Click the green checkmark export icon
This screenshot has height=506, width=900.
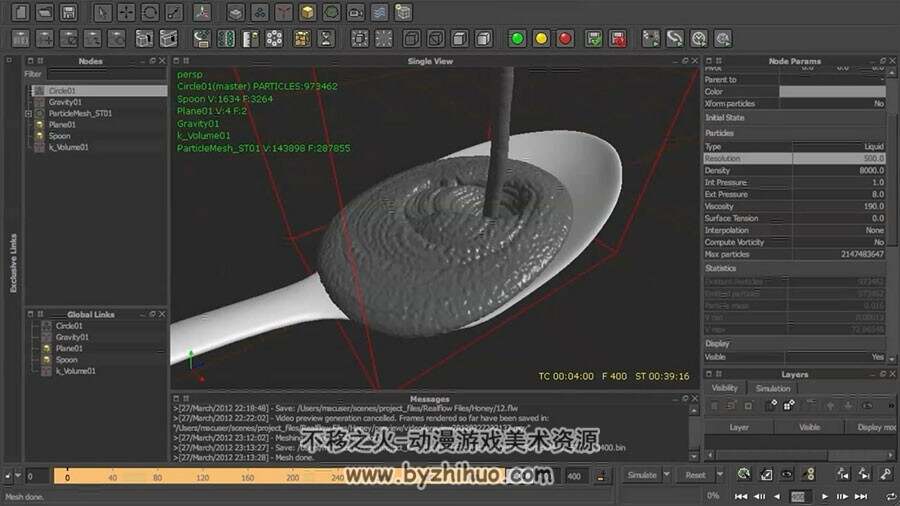594,38
